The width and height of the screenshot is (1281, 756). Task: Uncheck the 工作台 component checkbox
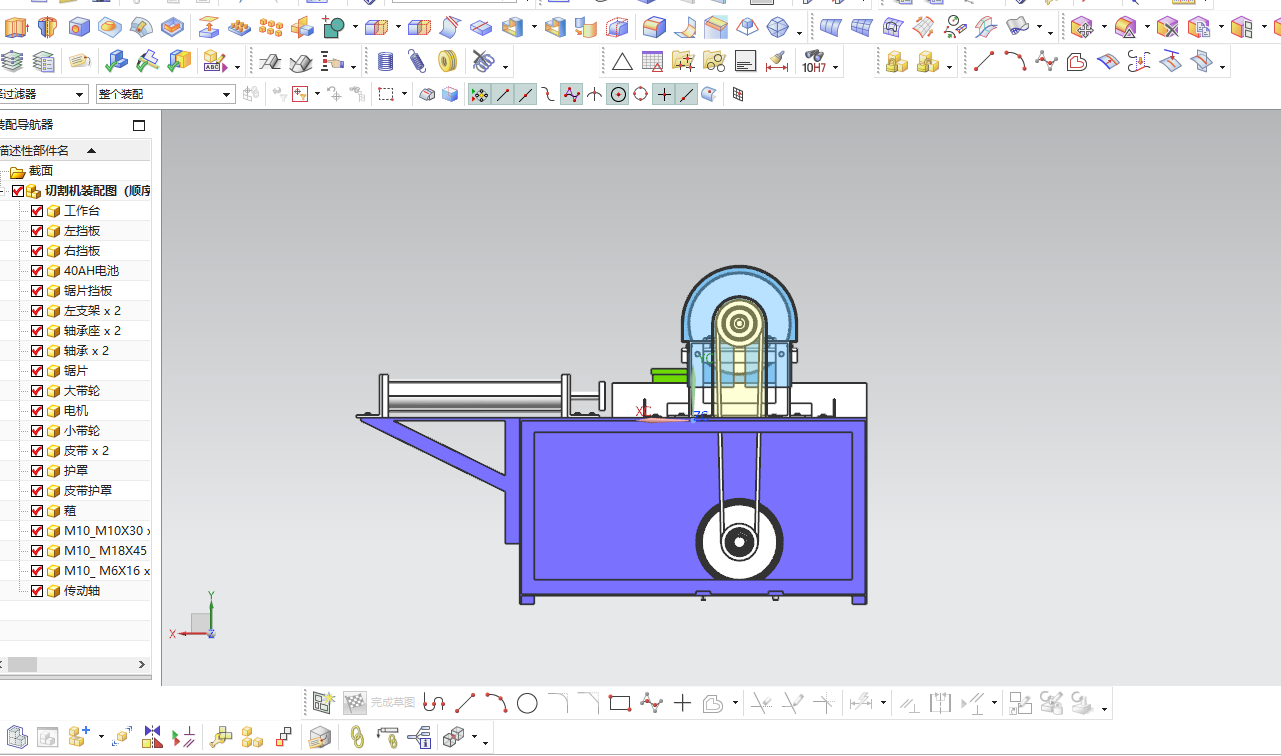pyautogui.click(x=37, y=211)
